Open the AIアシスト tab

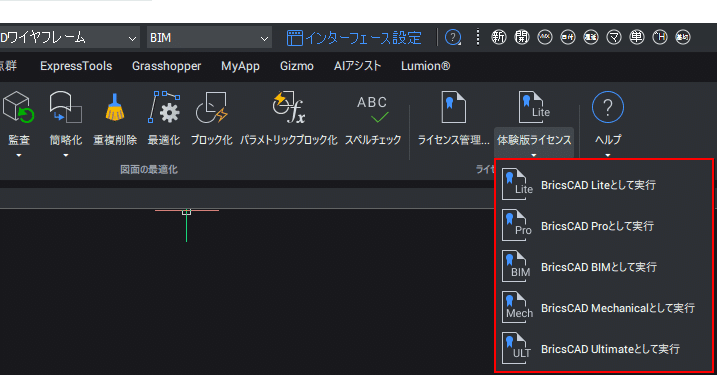357,66
